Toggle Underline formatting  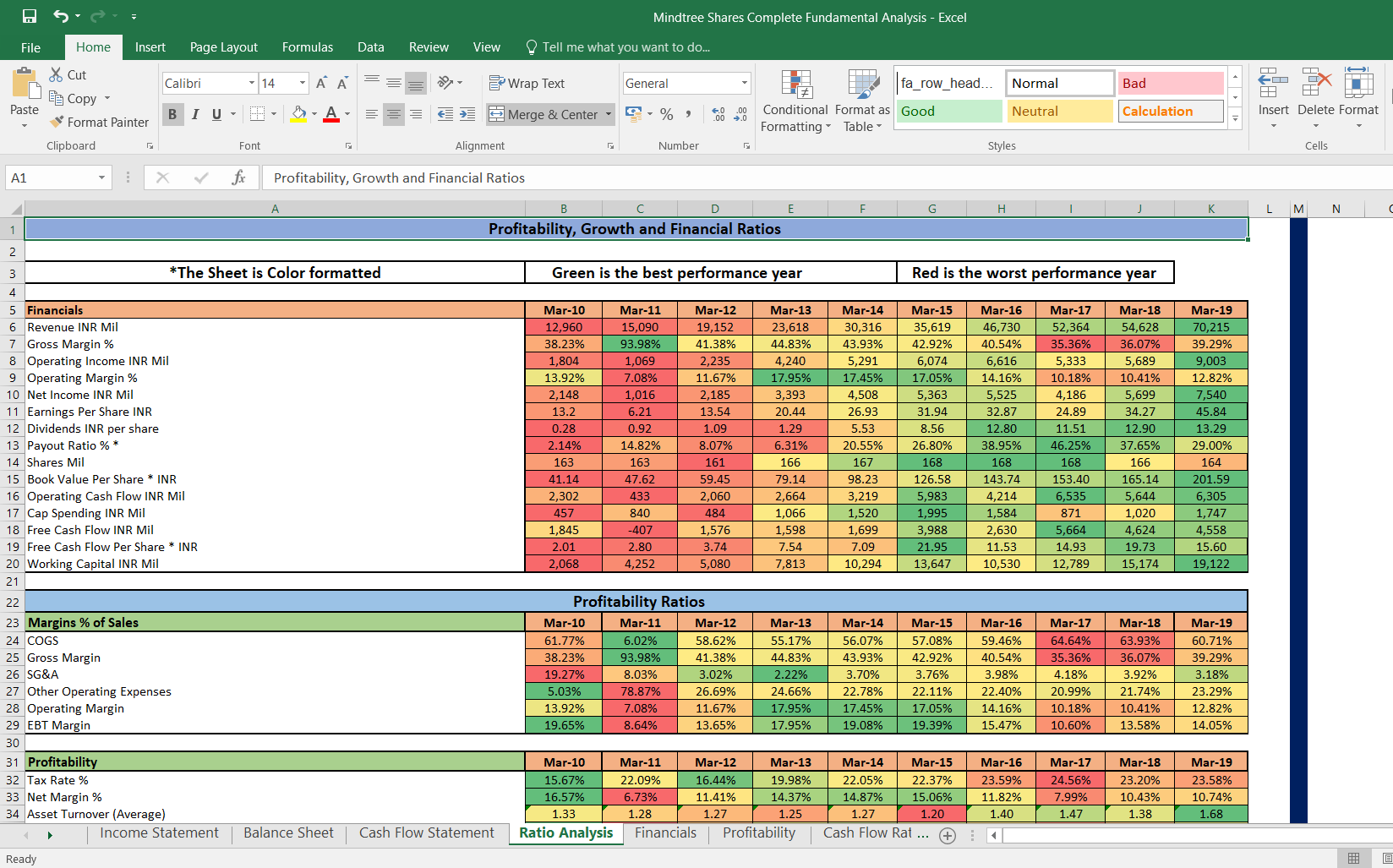click(217, 114)
